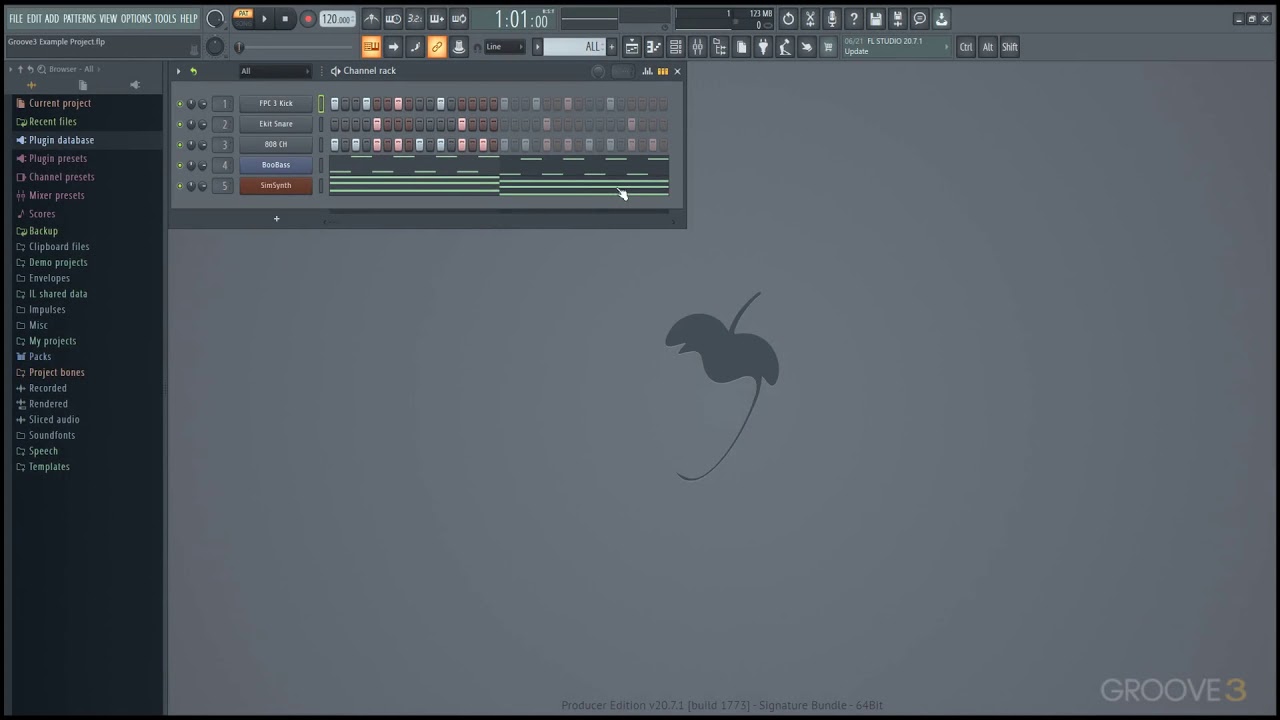Mute the Ekit Snare channel

180,124
